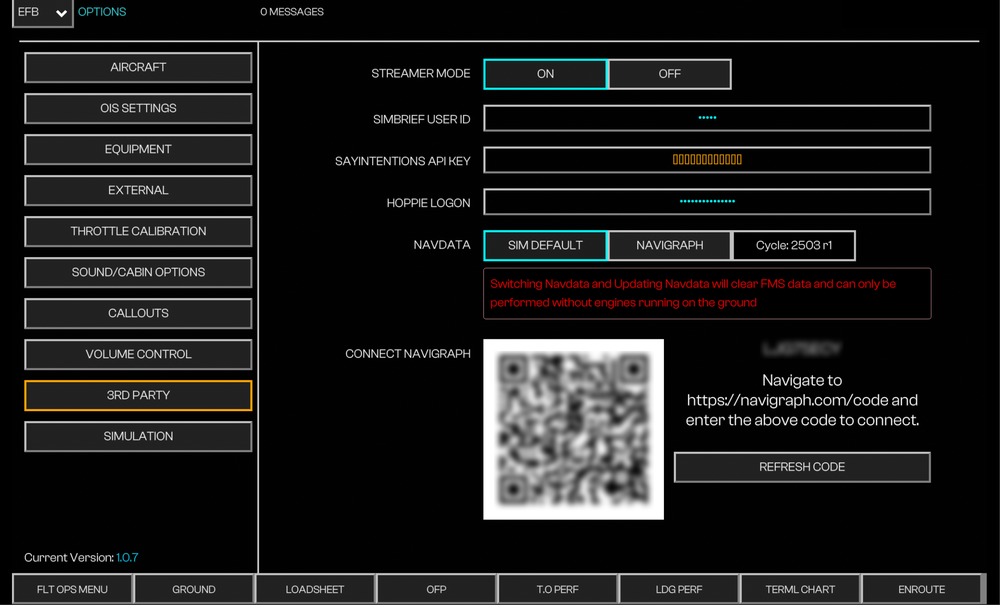Open the EFB dropdown selector
The height and width of the screenshot is (605, 1000).
coord(42,13)
